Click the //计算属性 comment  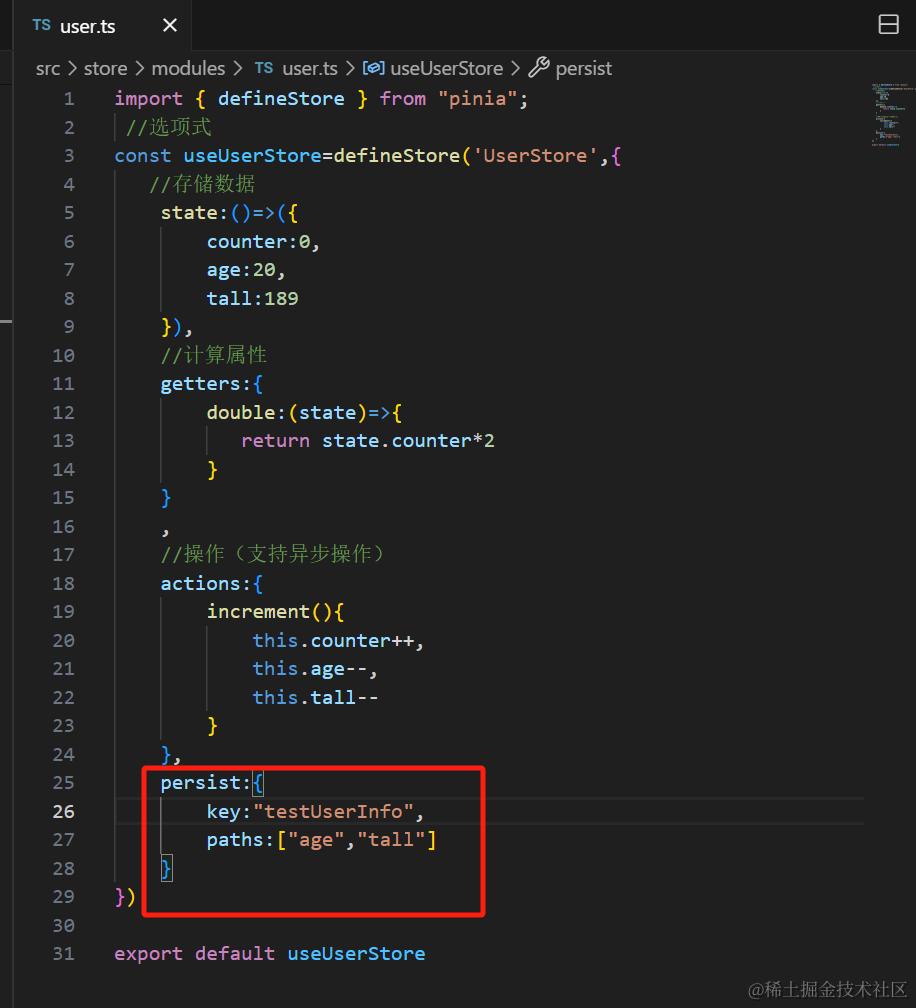click(213, 355)
